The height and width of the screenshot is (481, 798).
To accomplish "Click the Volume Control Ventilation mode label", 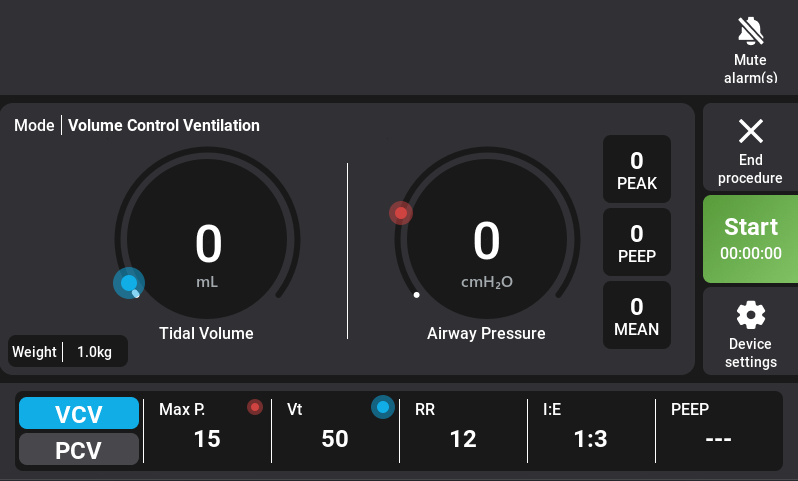I will (x=164, y=126).
